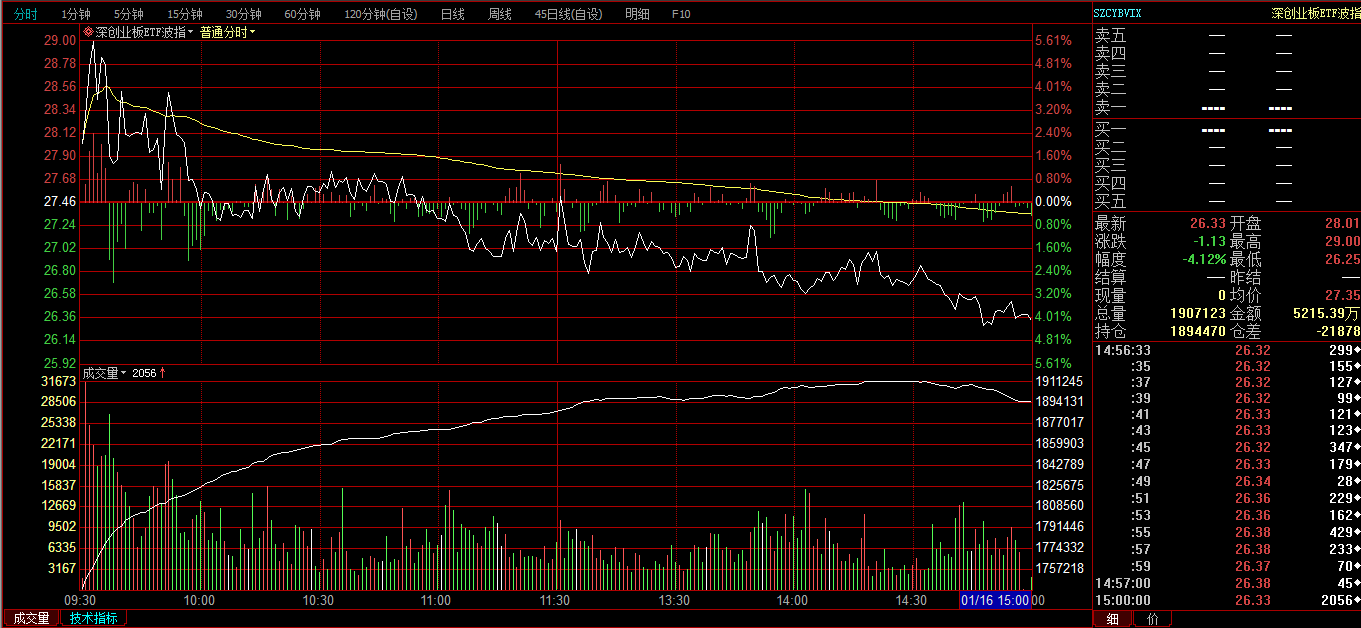
Task: Open the 深创业板ETF波指 indicator dropdown
Action: [x=144, y=32]
